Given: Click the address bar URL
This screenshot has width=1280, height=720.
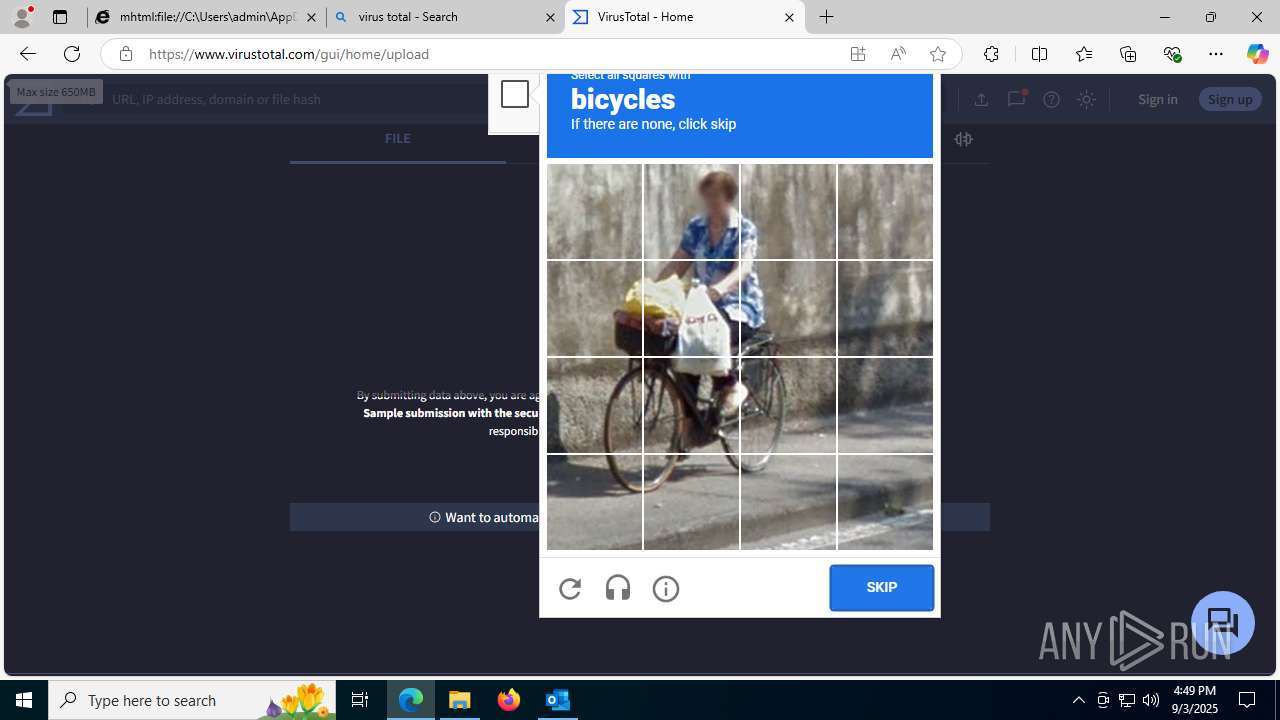Looking at the screenshot, I should [x=289, y=54].
